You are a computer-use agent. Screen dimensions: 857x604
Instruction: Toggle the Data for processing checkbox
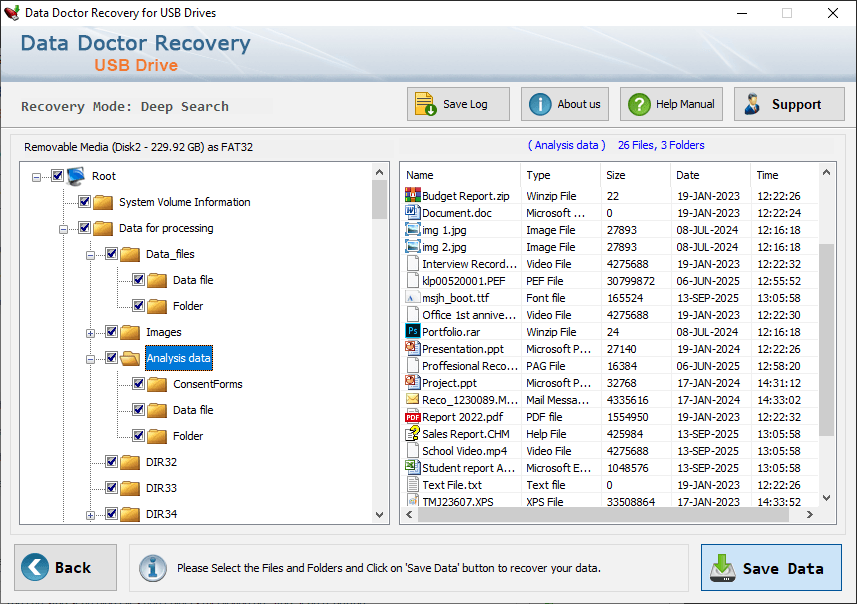[x=84, y=227]
